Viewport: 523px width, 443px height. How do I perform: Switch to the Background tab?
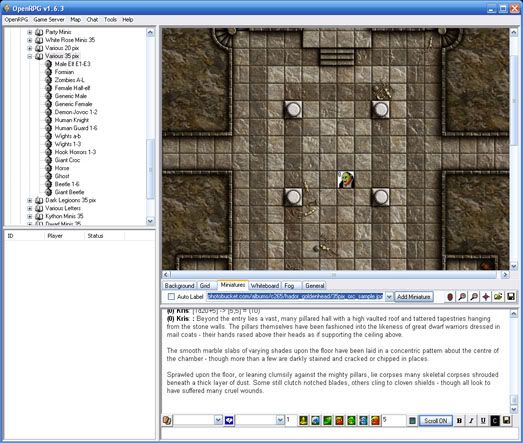(x=179, y=286)
